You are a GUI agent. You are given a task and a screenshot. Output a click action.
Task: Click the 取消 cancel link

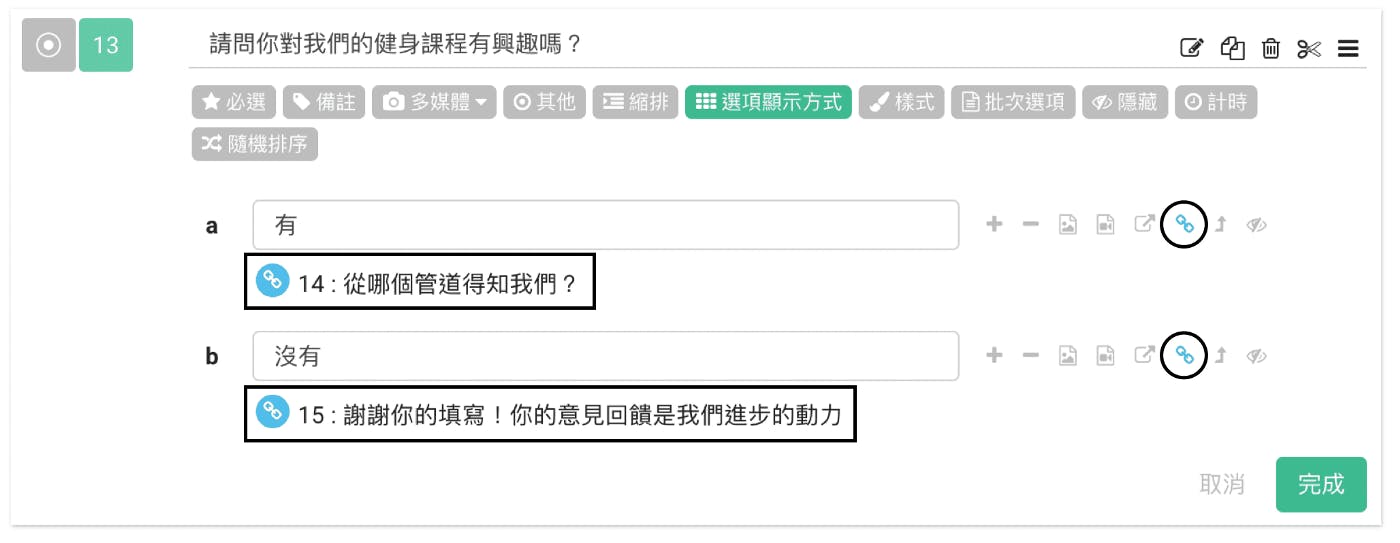pos(1222,485)
